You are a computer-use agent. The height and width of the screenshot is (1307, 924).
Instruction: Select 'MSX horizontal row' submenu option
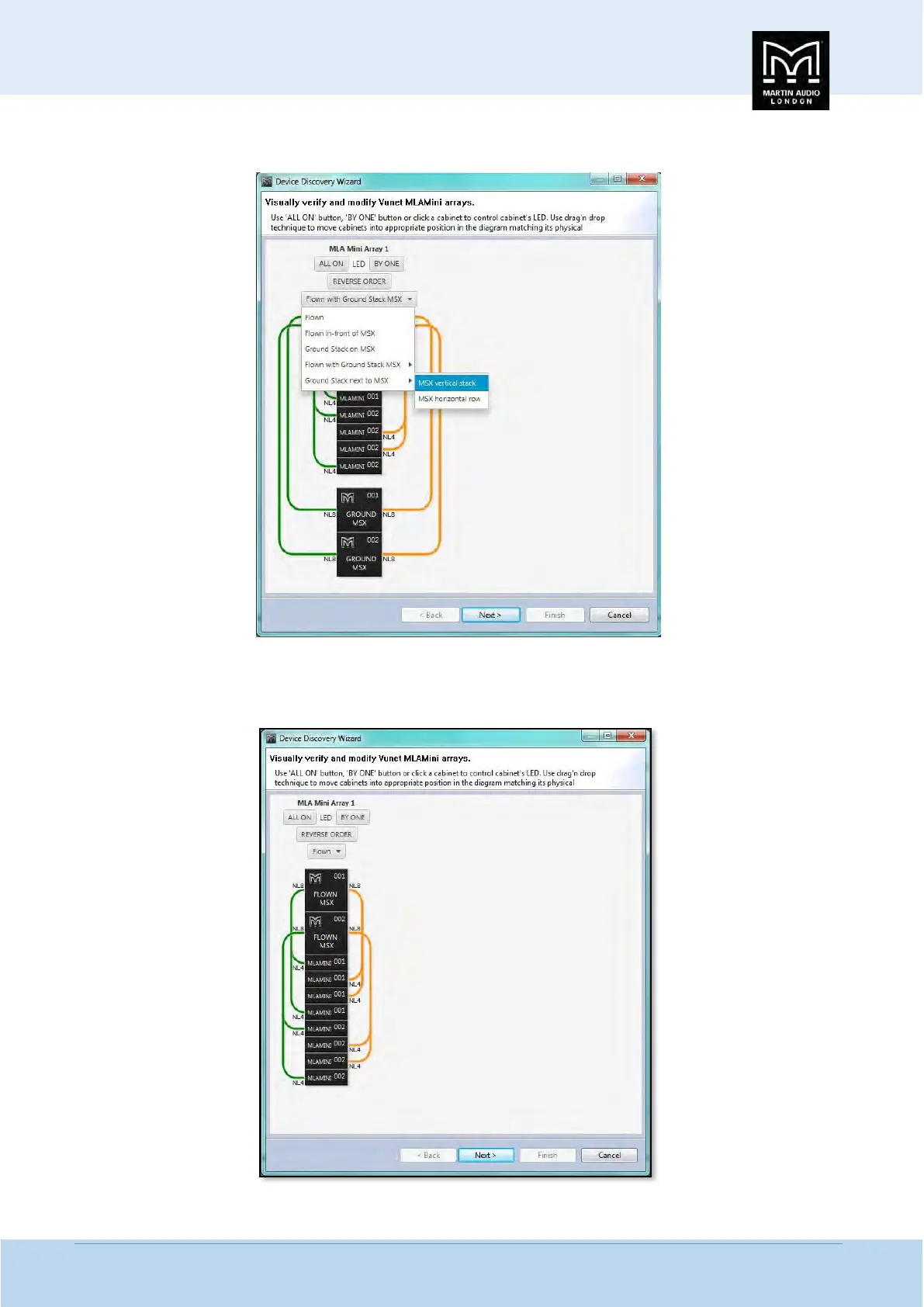coord(452,399)
